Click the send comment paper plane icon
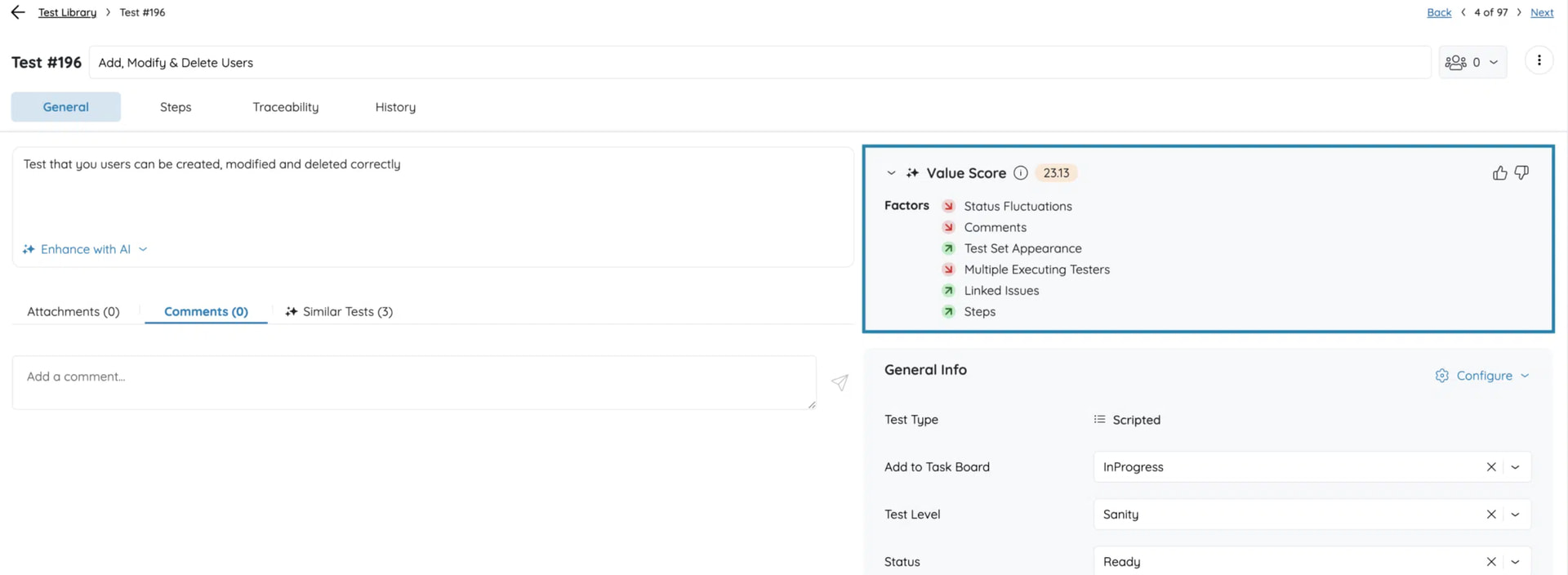This screenshot has height=575, width=1568. [x=840, y=382]
